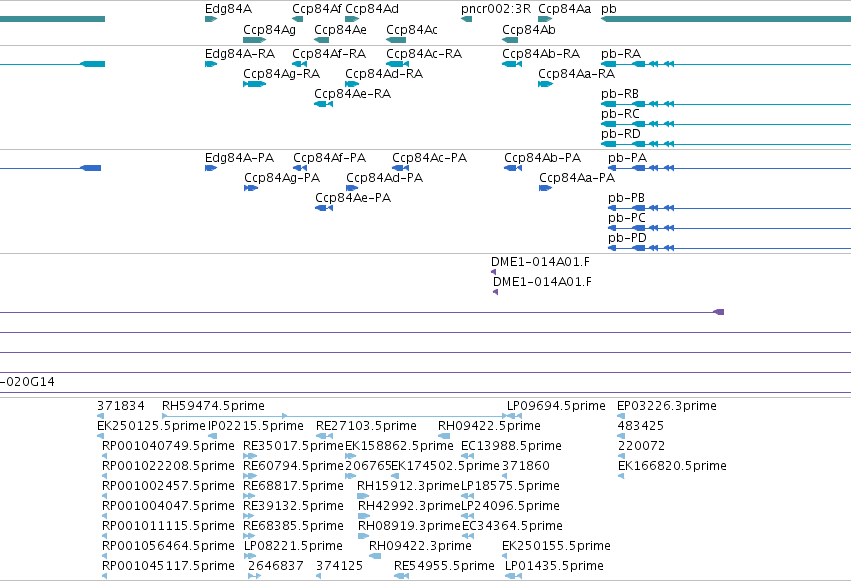851x581 pixels.
Task: Select the Edg84A gene label
Action: coord(228,9)
